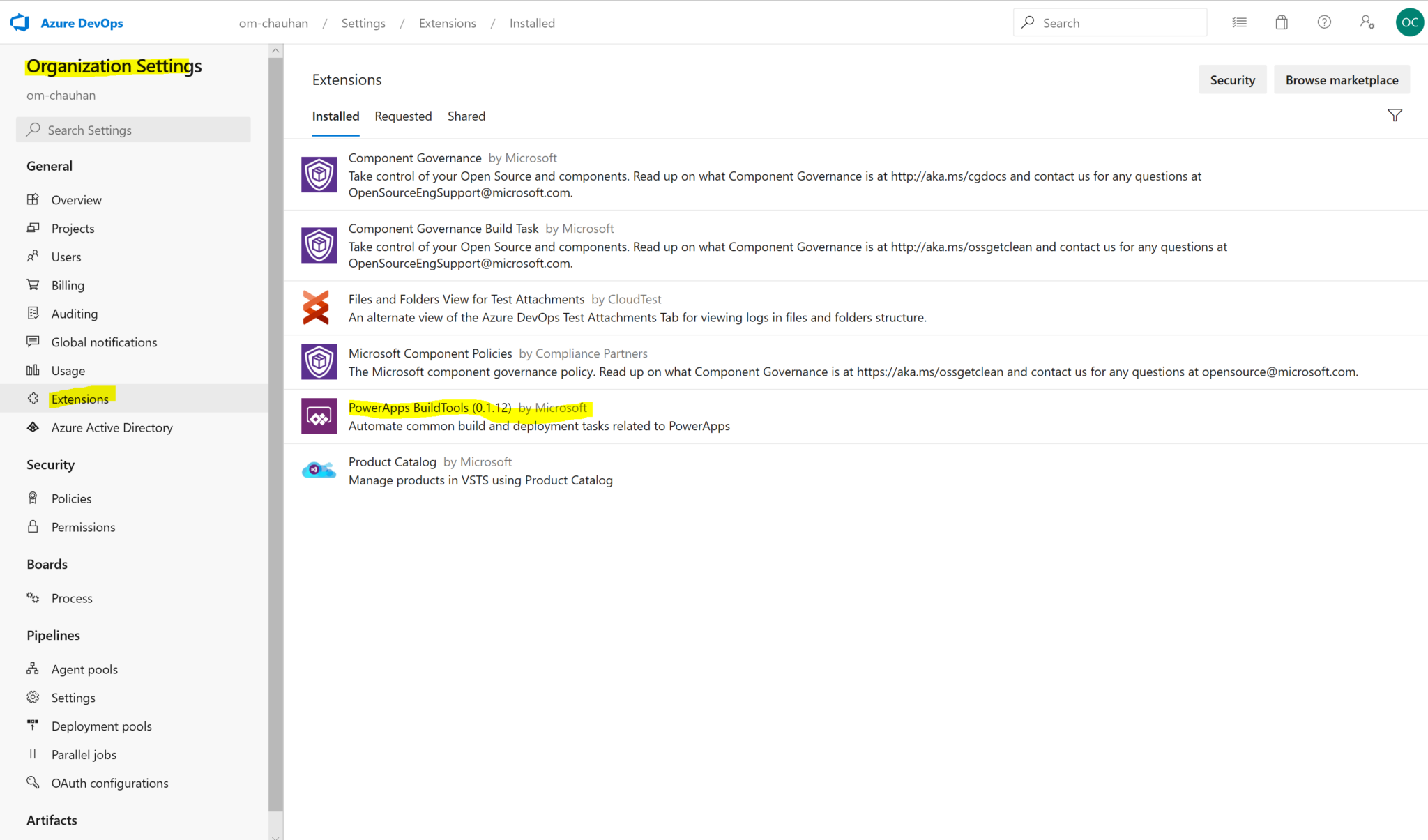Open Azure Active Directory settings
Viewport: 1428px width, 840px height.
point(112,427)
